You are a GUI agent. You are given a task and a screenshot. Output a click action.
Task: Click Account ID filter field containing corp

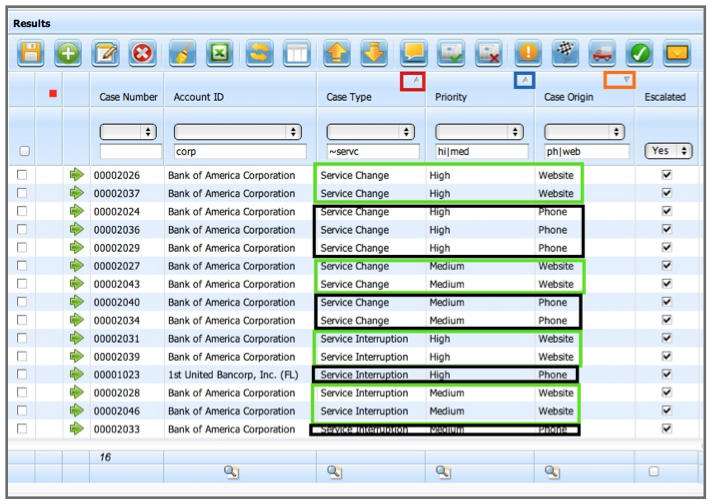pos(240,151)
